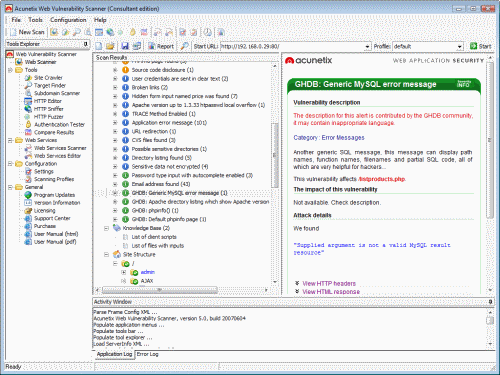Collapse the Knowledge Base node
The width and height of the screenshot is (500, 375).
(106, 228)
